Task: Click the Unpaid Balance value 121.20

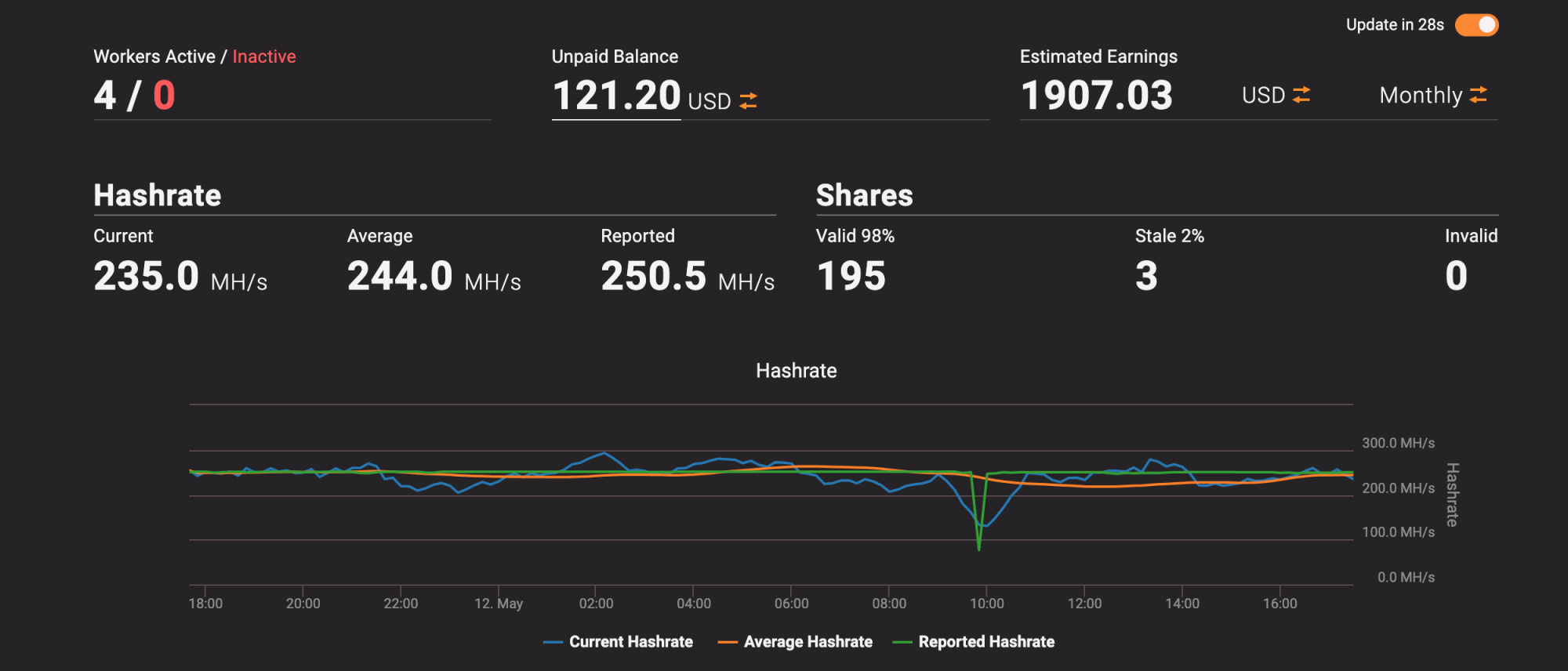Action: pyautogui.click(x=616, y=96)
